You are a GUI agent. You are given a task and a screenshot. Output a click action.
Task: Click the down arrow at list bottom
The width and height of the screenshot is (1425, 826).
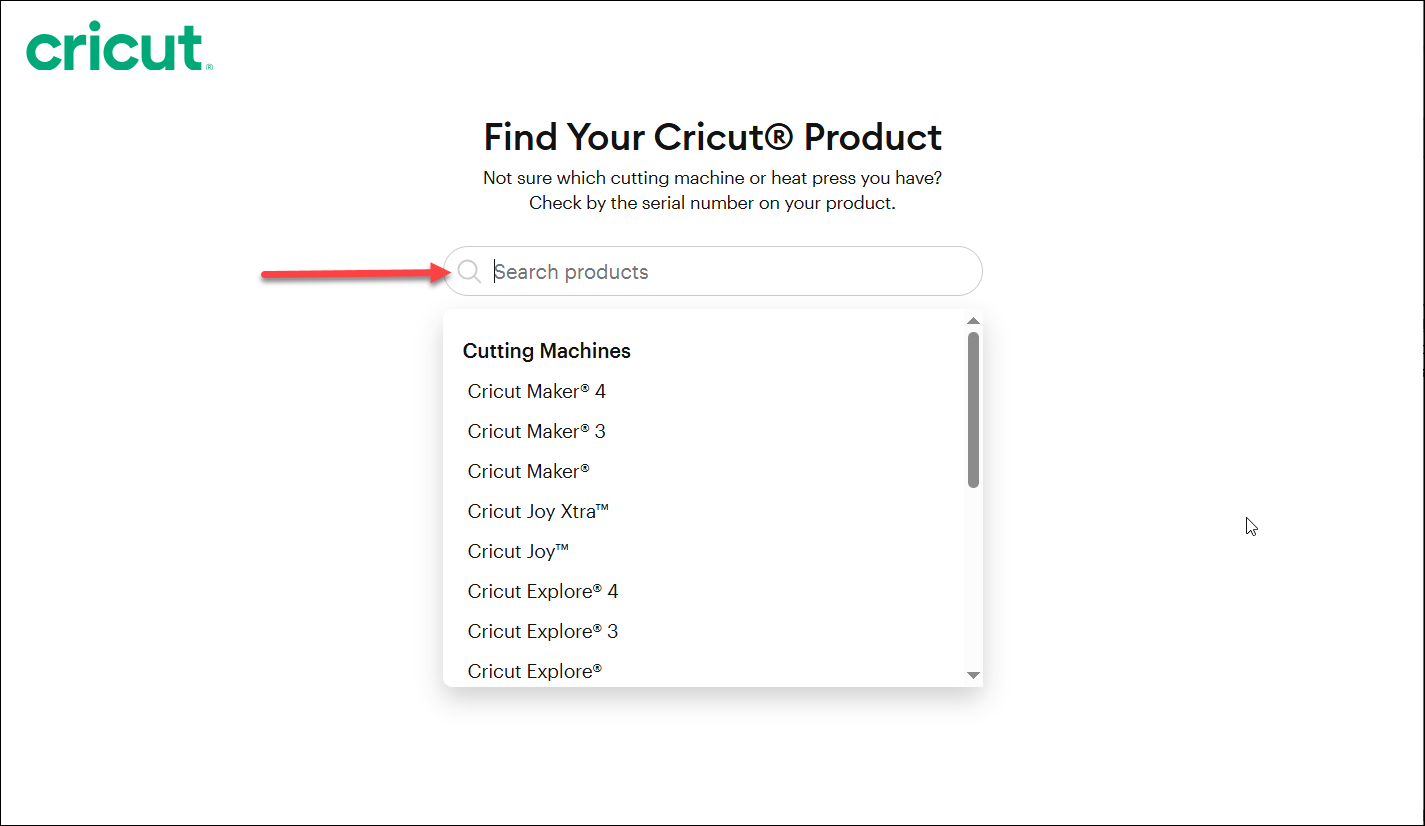pos(972,675)
